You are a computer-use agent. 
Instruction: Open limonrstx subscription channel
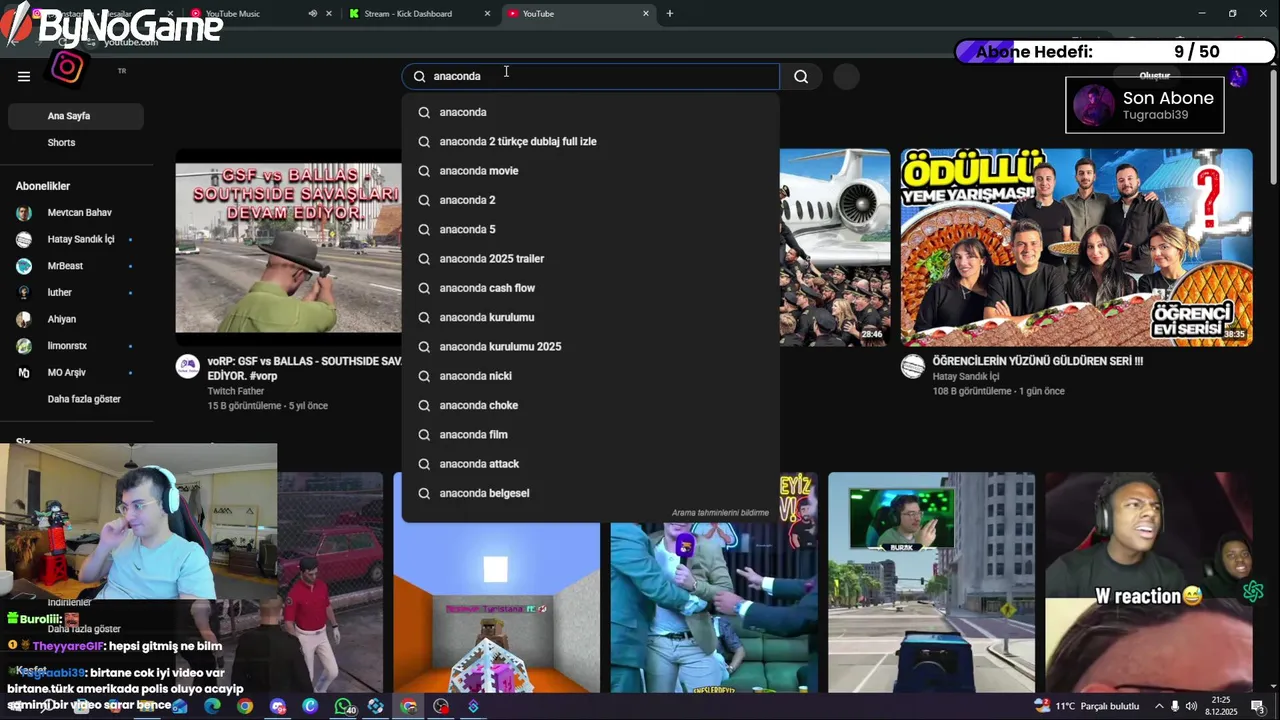coord(76,346)
